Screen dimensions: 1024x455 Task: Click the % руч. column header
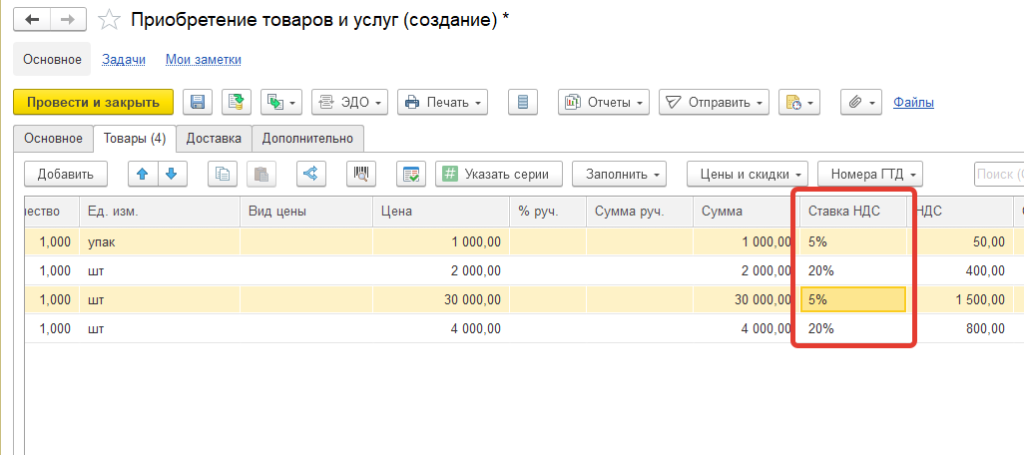tap(548, 212)
